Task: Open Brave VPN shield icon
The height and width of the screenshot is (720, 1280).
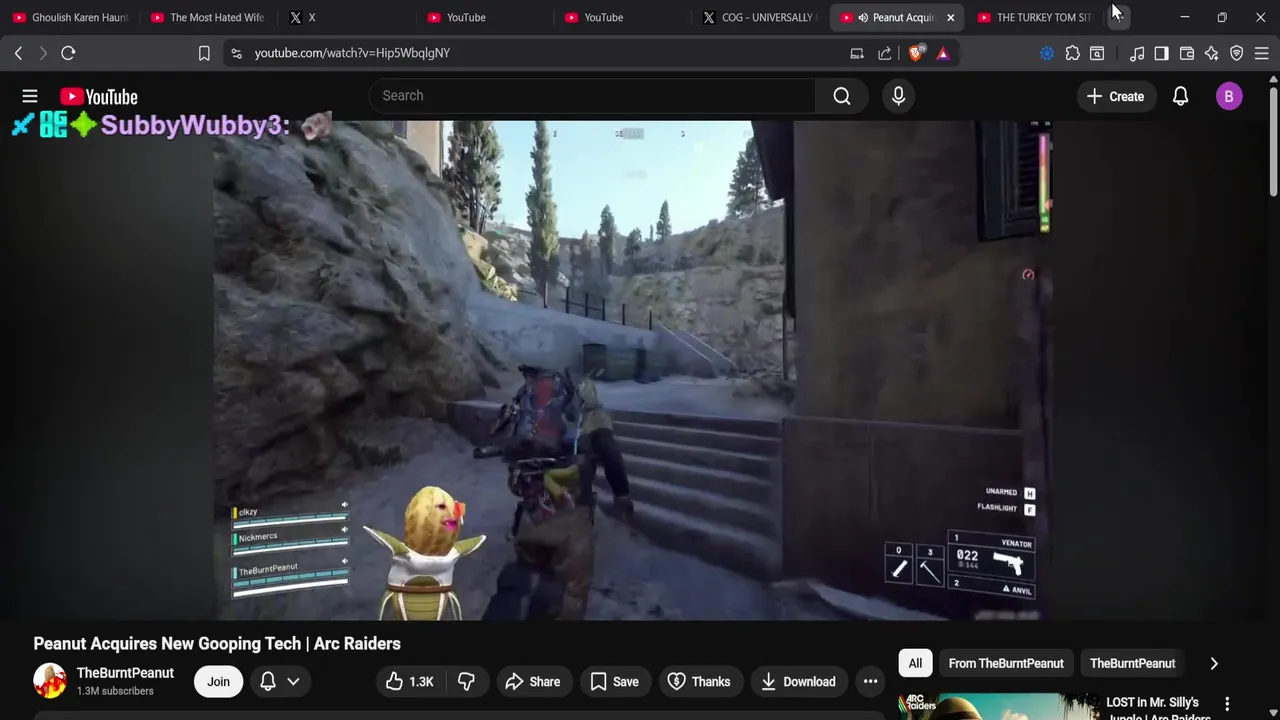Action: [1237, 53]
